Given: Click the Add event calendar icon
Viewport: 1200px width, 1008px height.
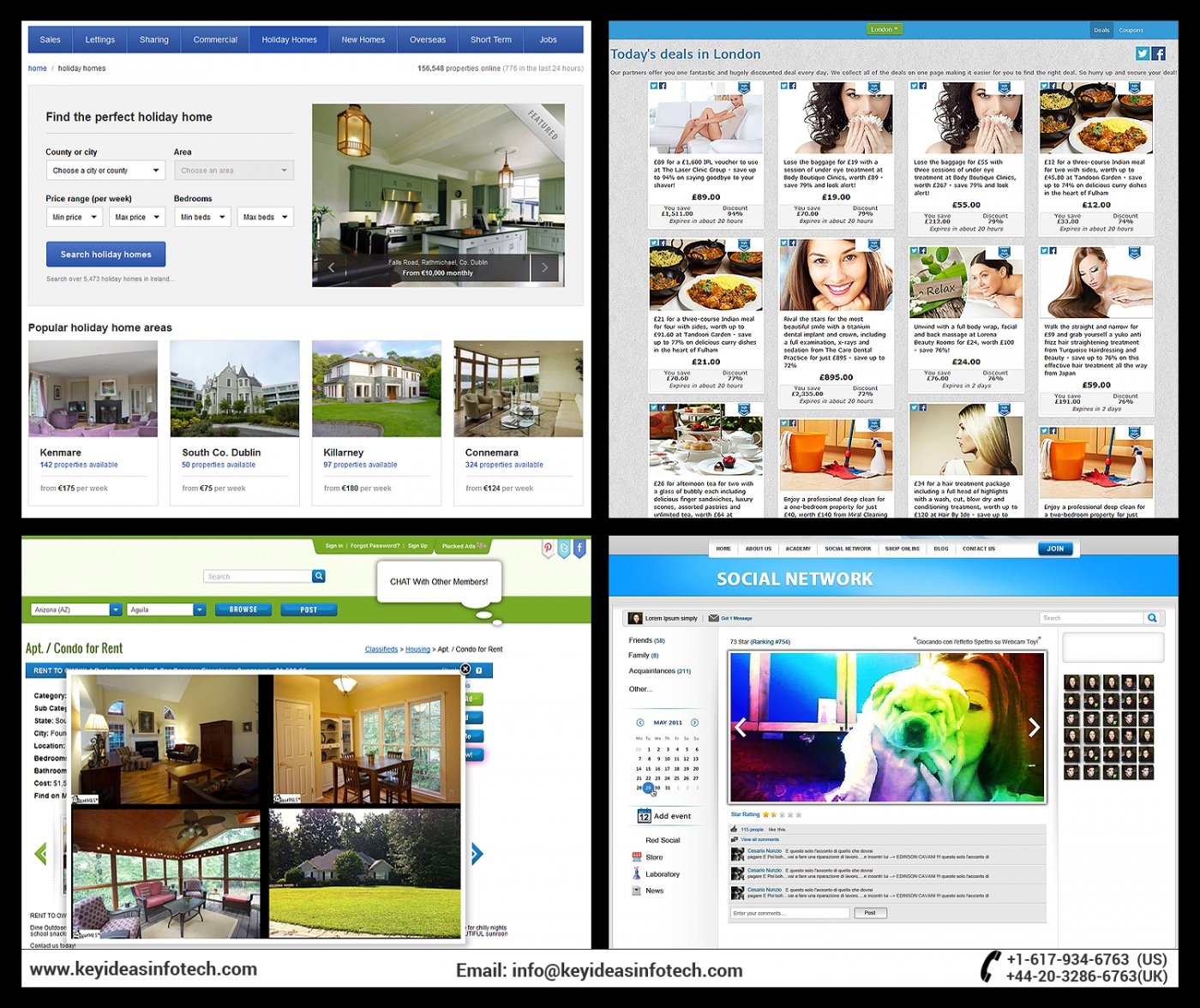Looking at the screenshot, I should point(644,816).
